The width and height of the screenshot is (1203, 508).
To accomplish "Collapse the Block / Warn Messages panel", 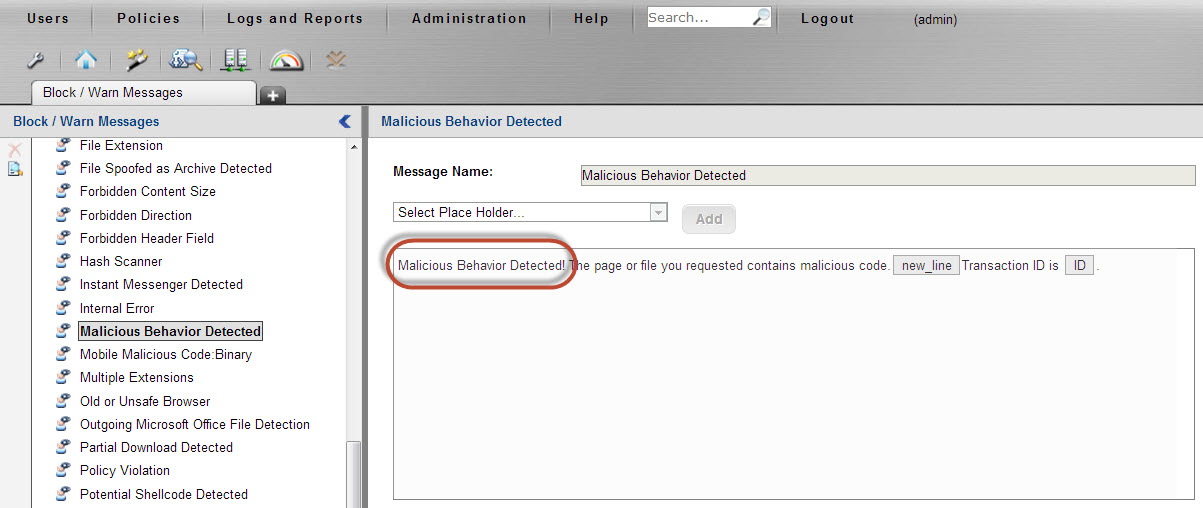I will pos(345,121).
